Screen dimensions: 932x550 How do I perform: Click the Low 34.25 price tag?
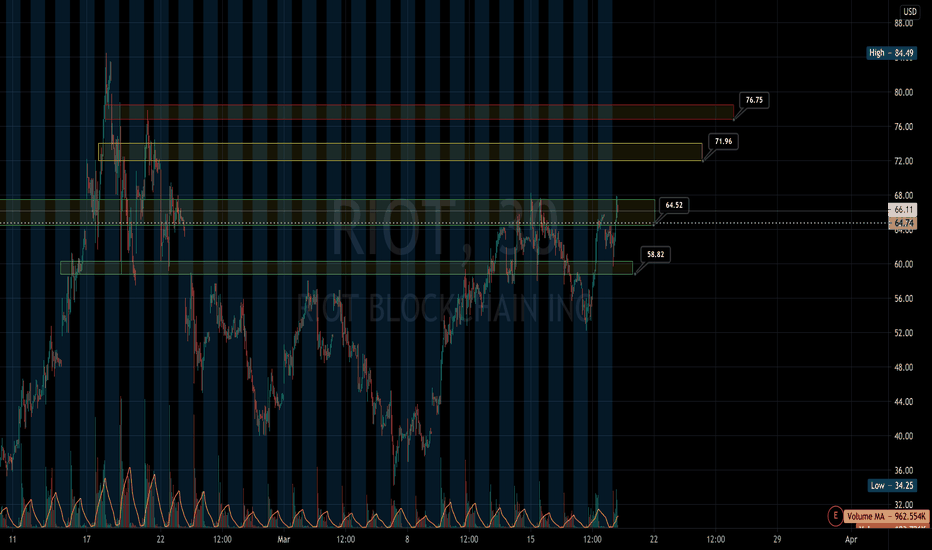[892, 486]
